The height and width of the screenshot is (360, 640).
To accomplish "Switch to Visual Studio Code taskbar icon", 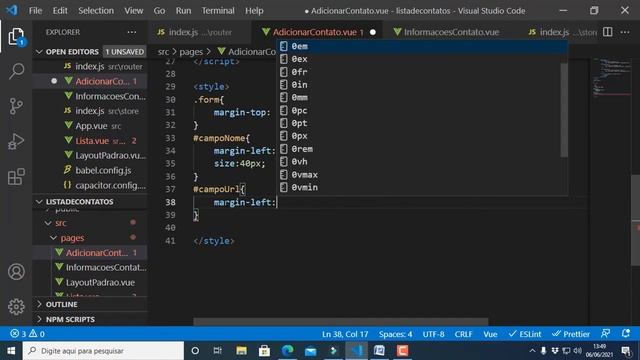I will (x=356, y=351).
